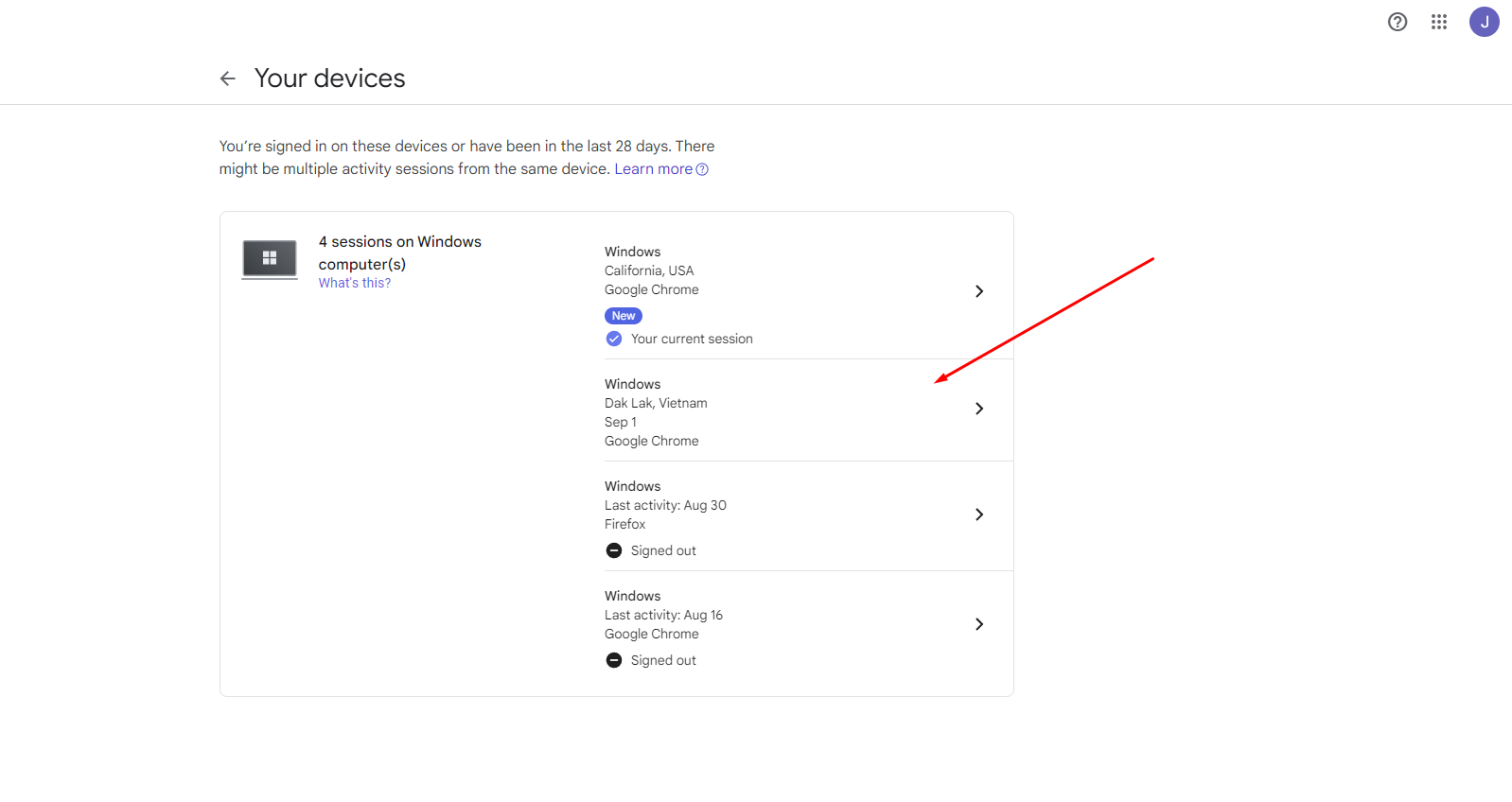The image size is (1512, 802).
Task: Click 'Last activity: Aug 16' text
Action: [x=663, y=615]
